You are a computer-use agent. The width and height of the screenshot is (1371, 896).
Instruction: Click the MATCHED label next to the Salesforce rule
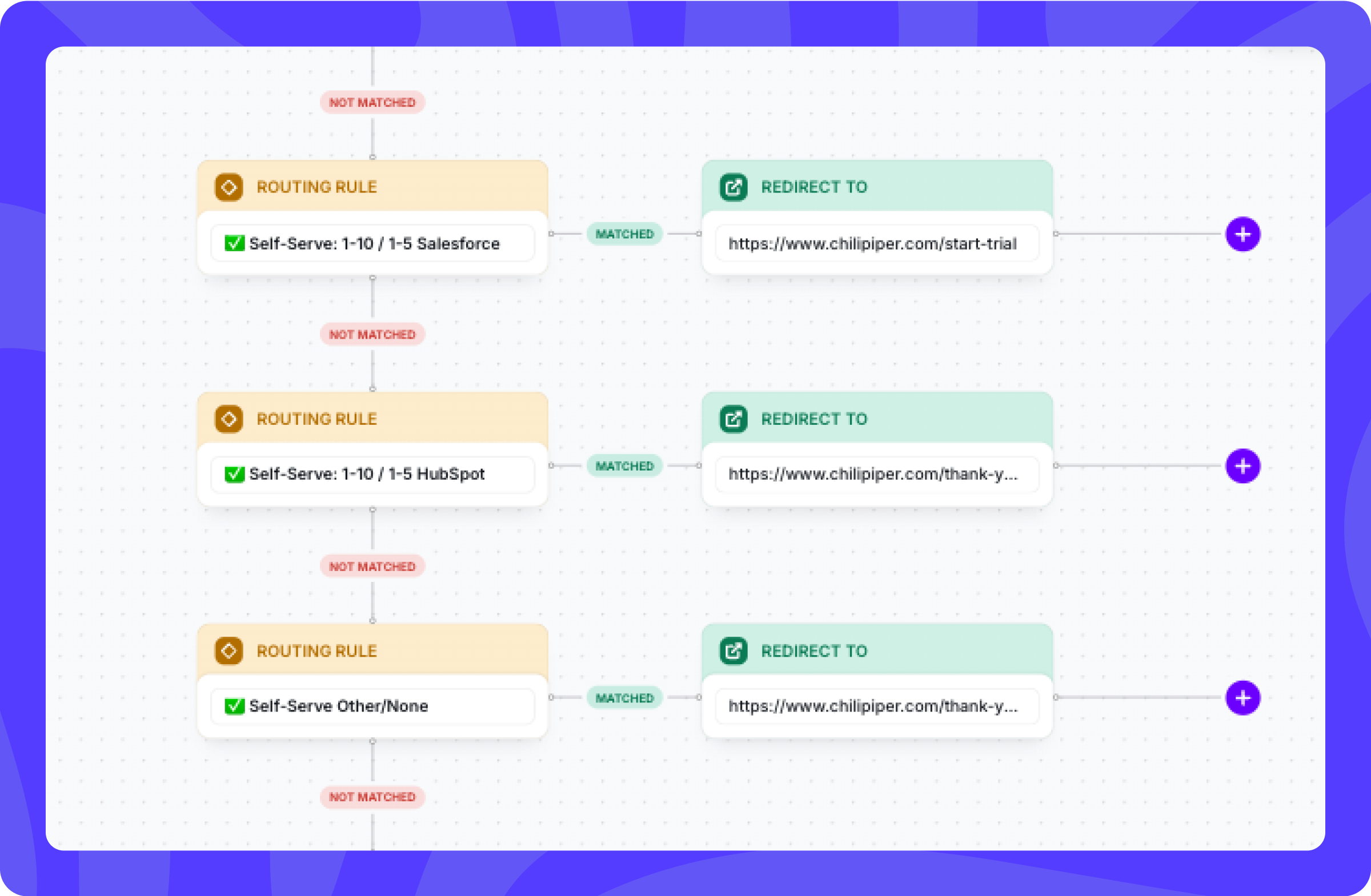coord(624,234)
